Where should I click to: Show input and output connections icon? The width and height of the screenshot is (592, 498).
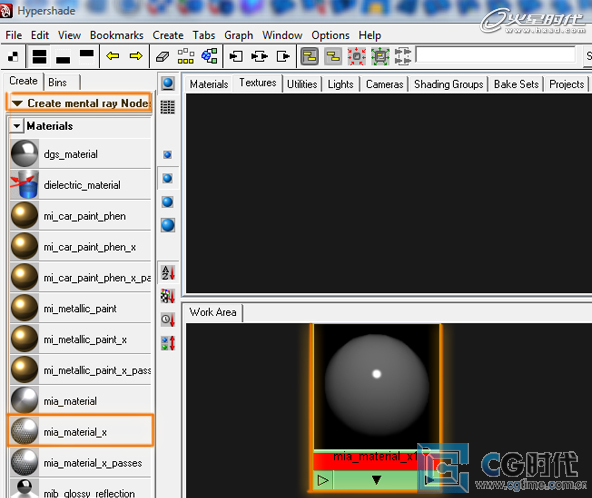click(x=259, y=57)
